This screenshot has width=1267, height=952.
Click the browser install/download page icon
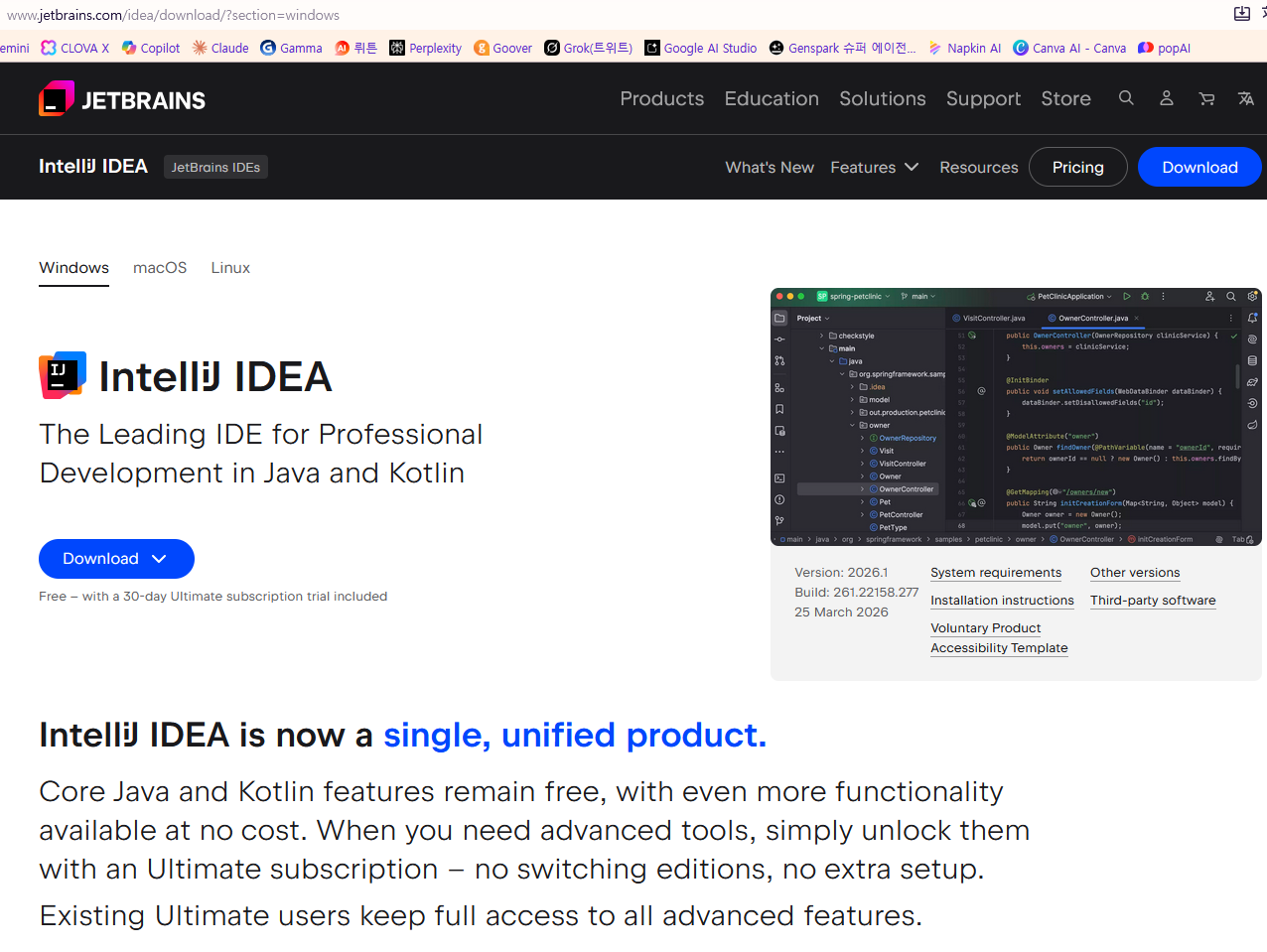point(1241,14)
